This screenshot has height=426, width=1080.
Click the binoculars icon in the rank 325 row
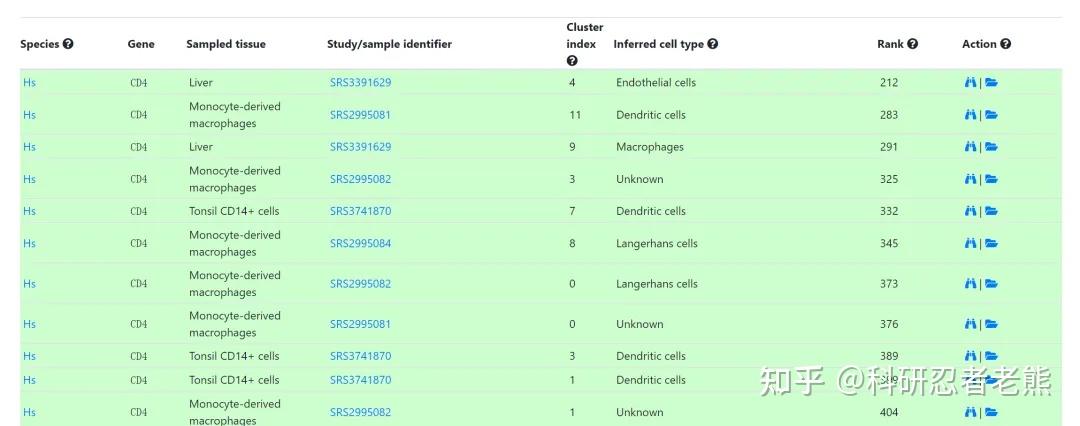click(969, 179)
